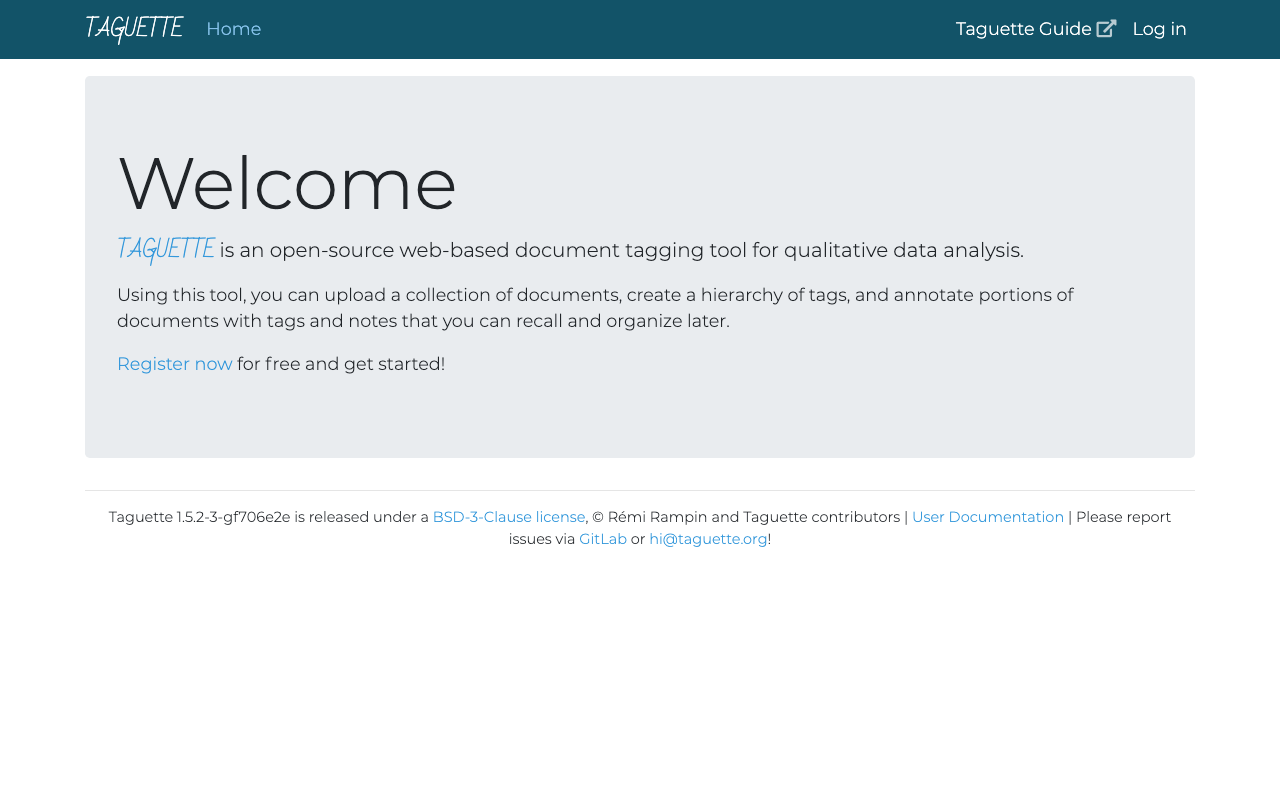Follow the GitLab link for reporting issues
This screenshot has height=800, width=1280.
coord(603,538)
